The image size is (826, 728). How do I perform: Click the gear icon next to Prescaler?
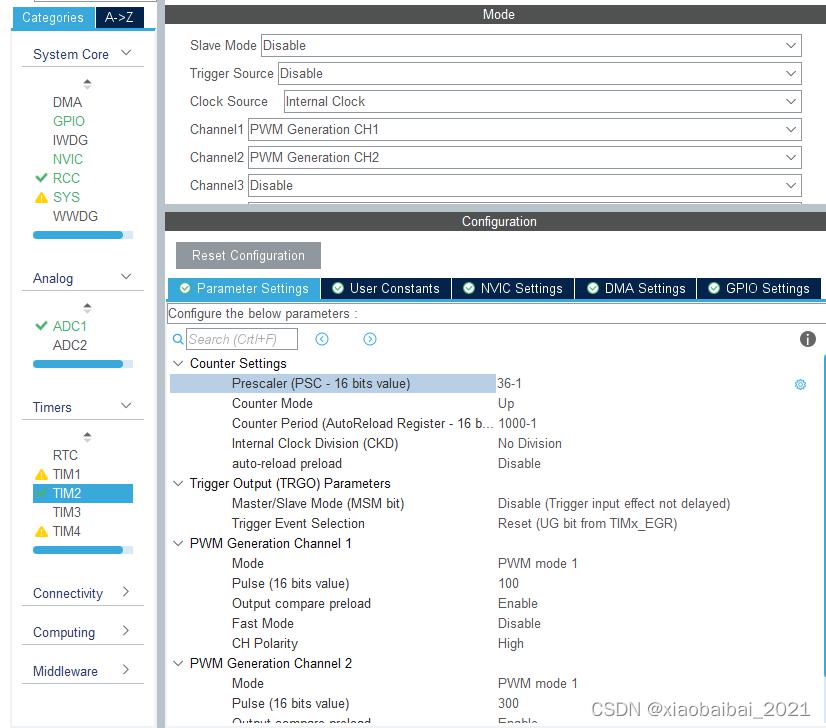click(800, 384)
